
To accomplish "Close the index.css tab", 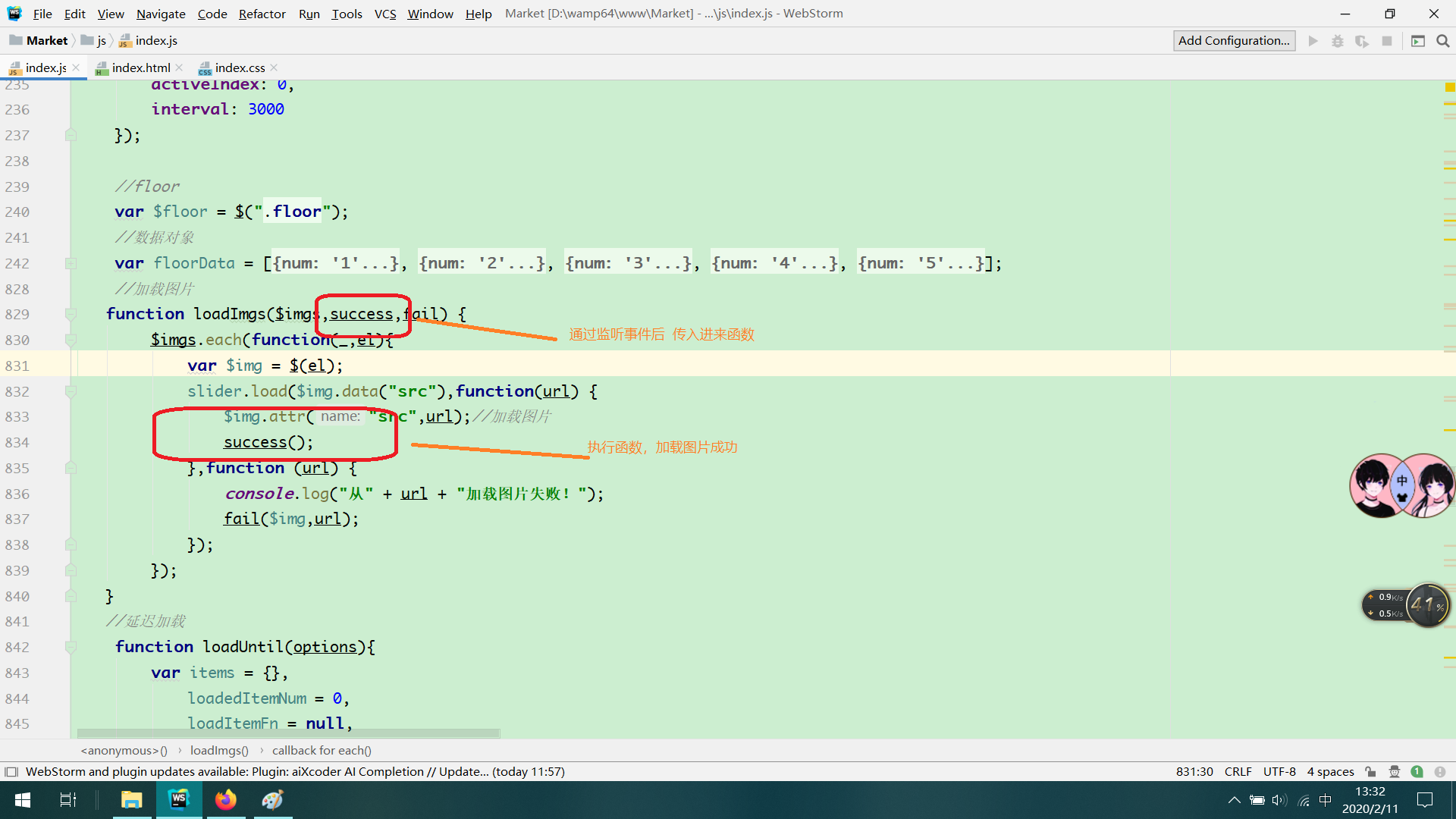I will pos(274,67).
